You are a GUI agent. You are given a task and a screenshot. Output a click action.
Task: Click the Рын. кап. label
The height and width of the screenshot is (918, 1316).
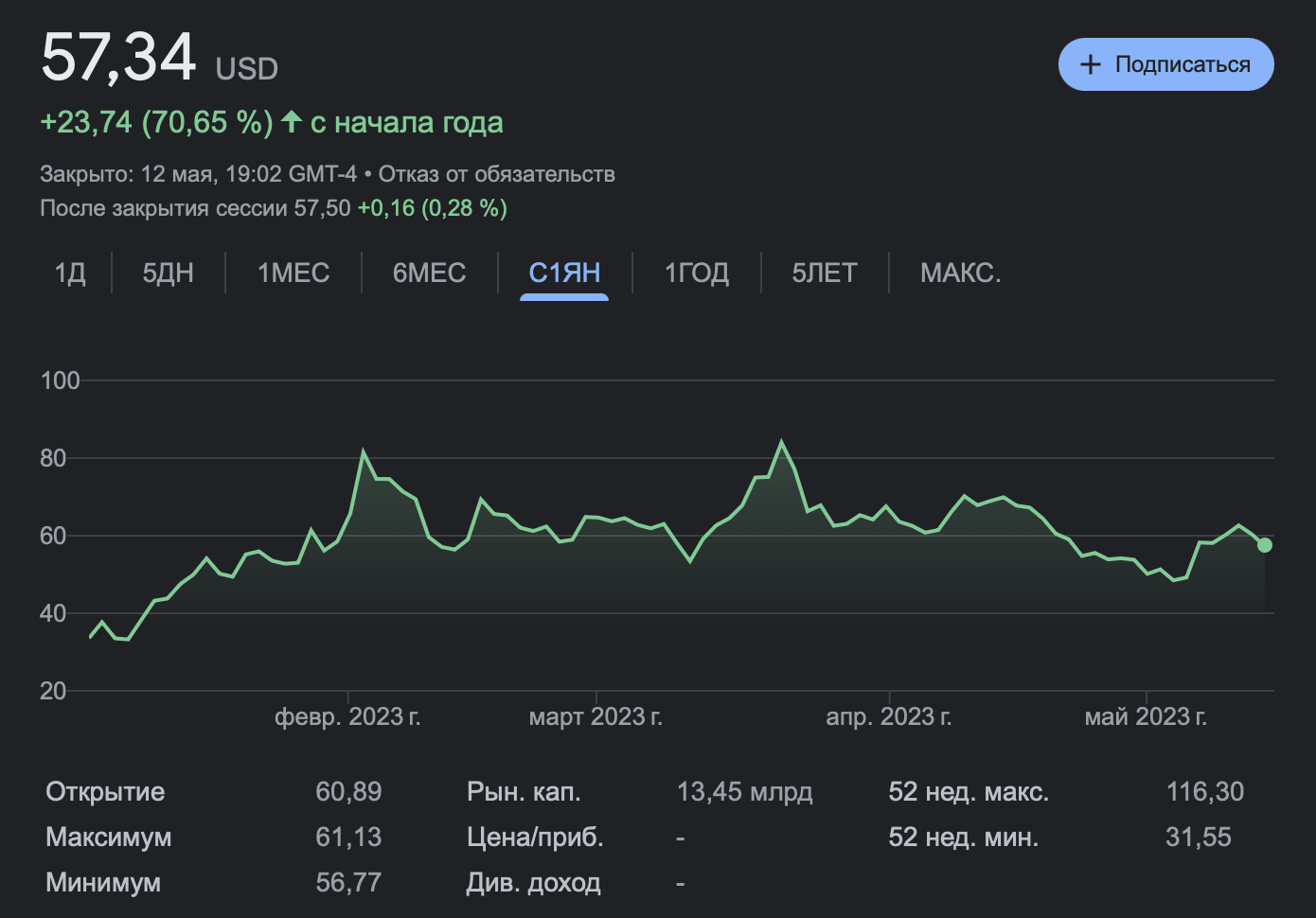524,791
